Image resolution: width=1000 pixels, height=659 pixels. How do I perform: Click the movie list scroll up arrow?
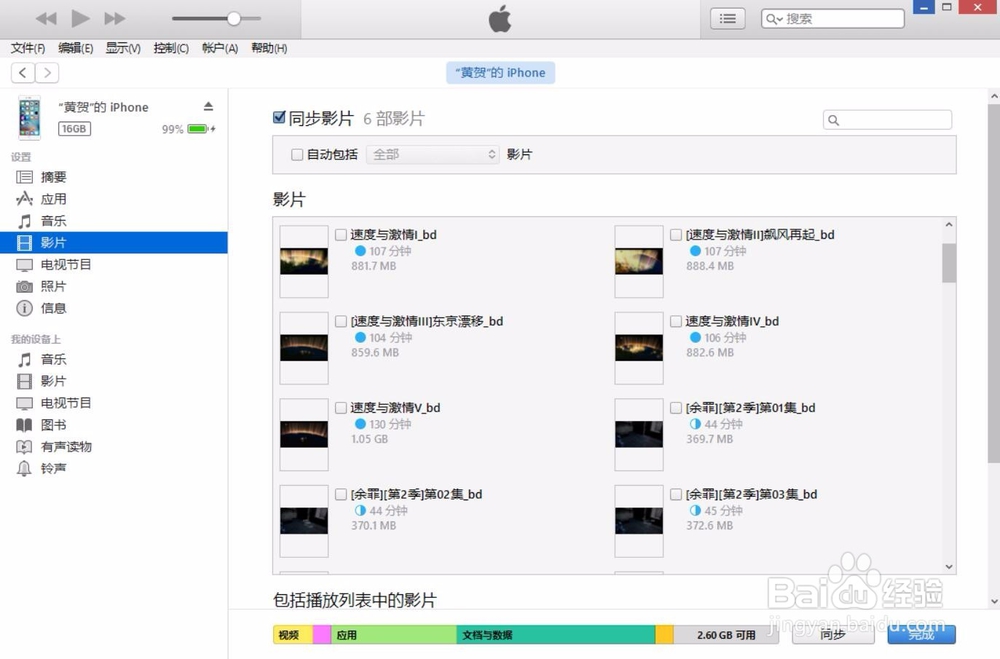tap(949, 225)
